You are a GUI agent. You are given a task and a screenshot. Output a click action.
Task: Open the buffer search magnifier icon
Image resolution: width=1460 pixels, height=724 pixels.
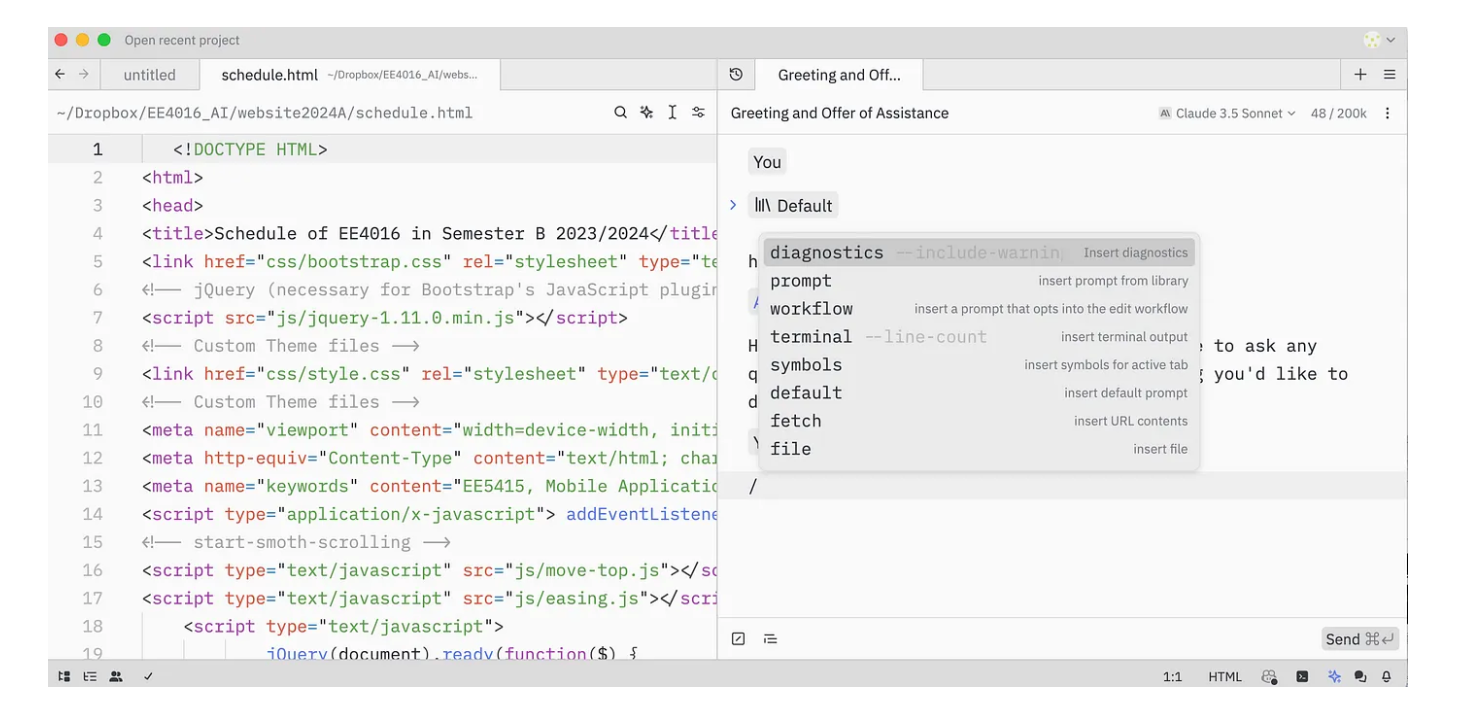(621, 113)
